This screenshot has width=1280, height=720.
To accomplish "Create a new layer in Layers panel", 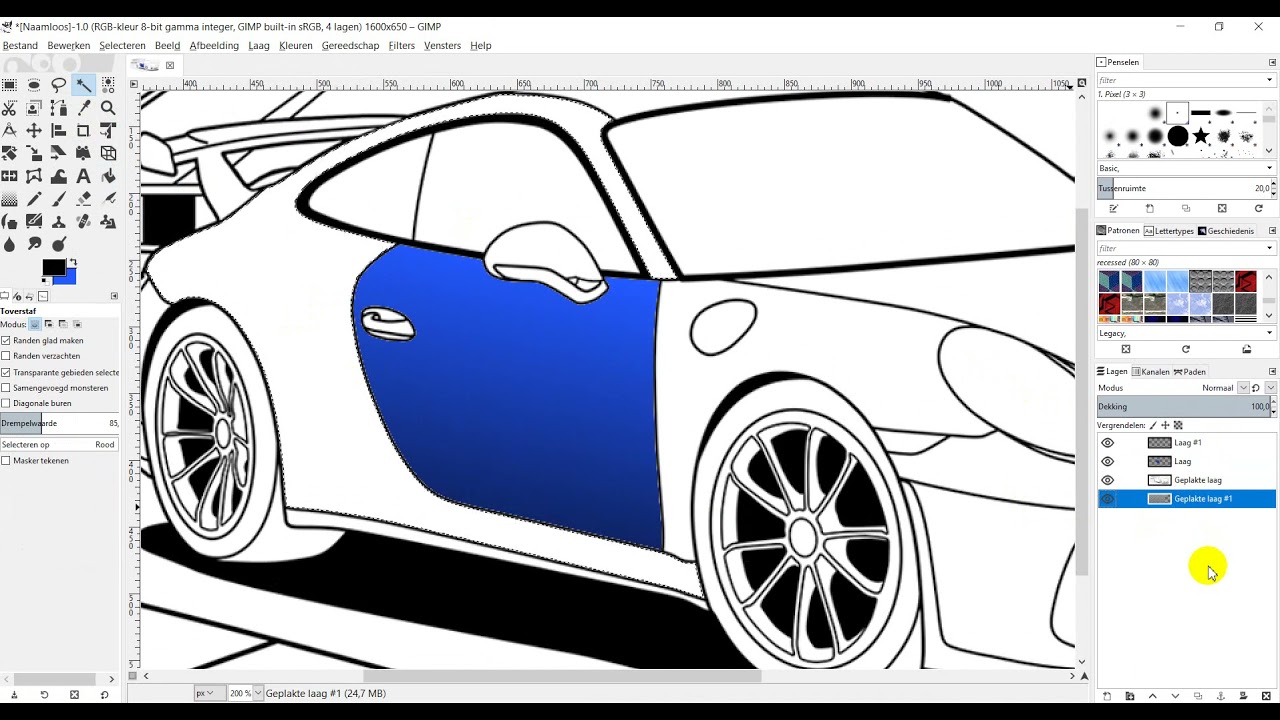I will [1107, 696].
